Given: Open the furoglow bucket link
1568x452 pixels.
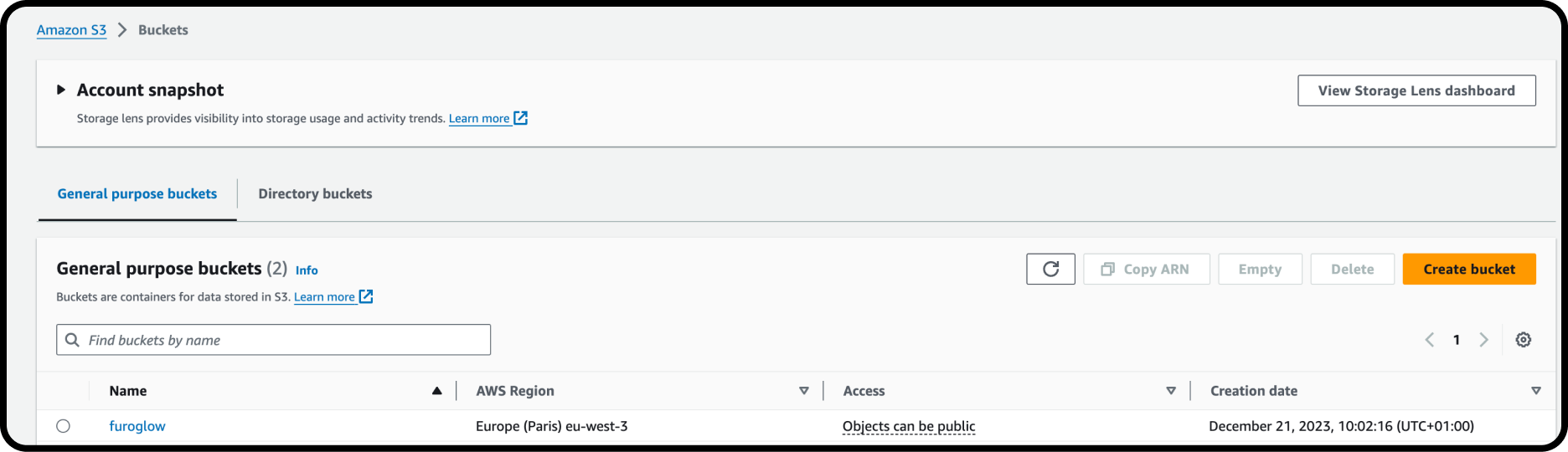Looking at the screenshot, I should (137, 426).
